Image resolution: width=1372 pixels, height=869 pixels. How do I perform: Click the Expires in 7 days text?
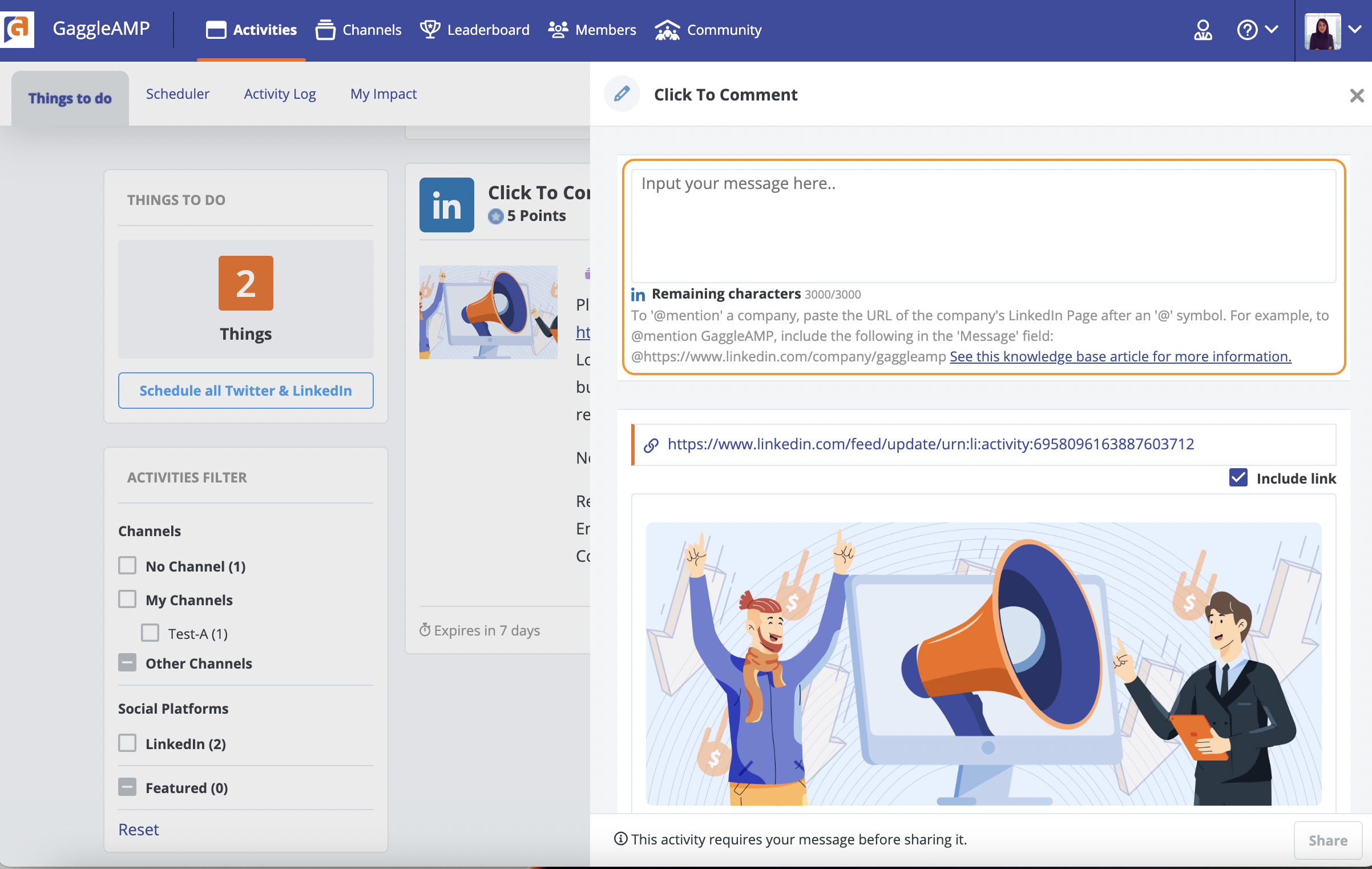(487, 630)
